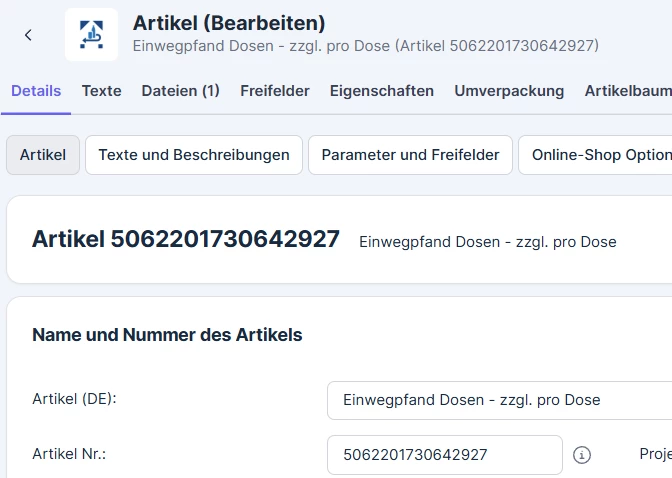Click the article app logo icon
The width and height of the screenshot is (672, 478).
pyautogui.click(x=91, y=35)
